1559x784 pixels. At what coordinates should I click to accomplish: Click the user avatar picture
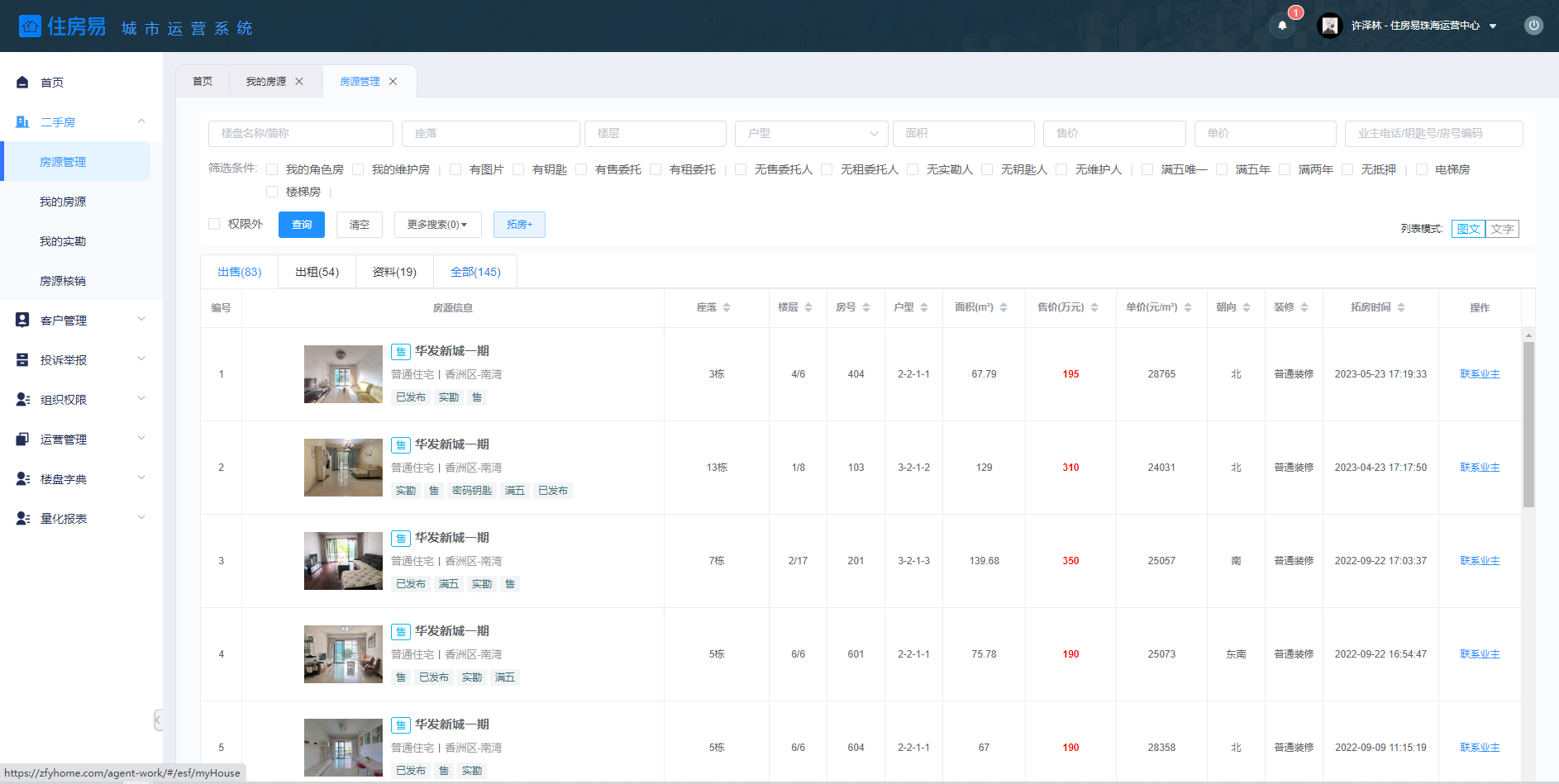[x=1329, y=26]
